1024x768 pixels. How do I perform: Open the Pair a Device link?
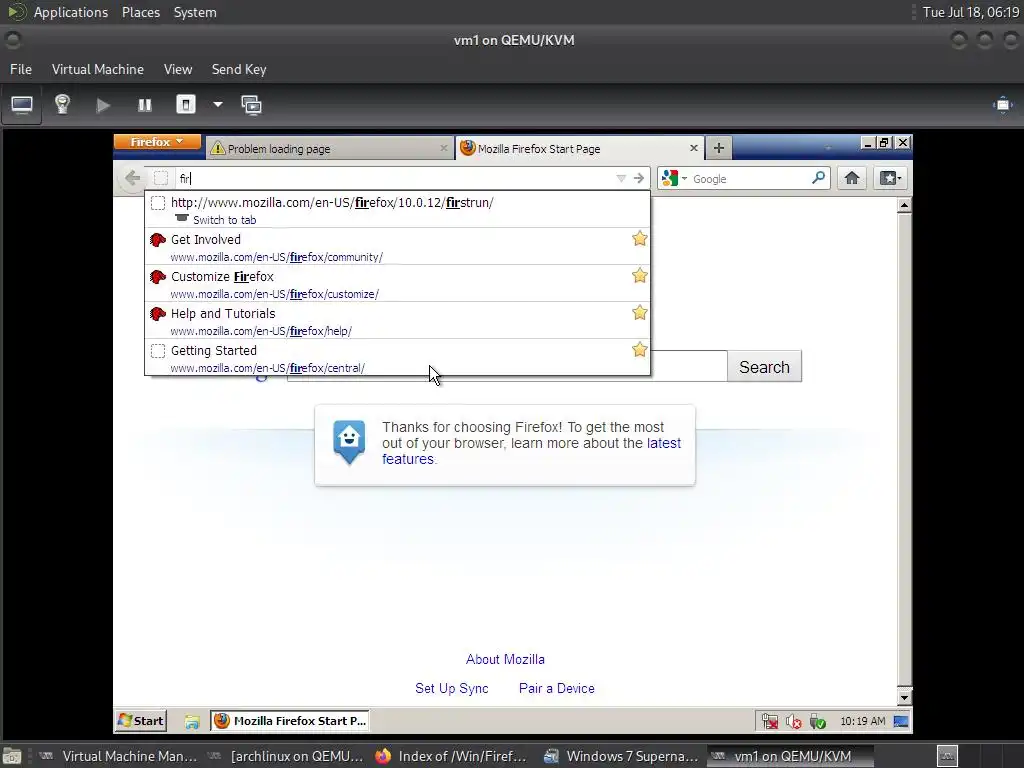pyautogui.click(x=556, y=688)
